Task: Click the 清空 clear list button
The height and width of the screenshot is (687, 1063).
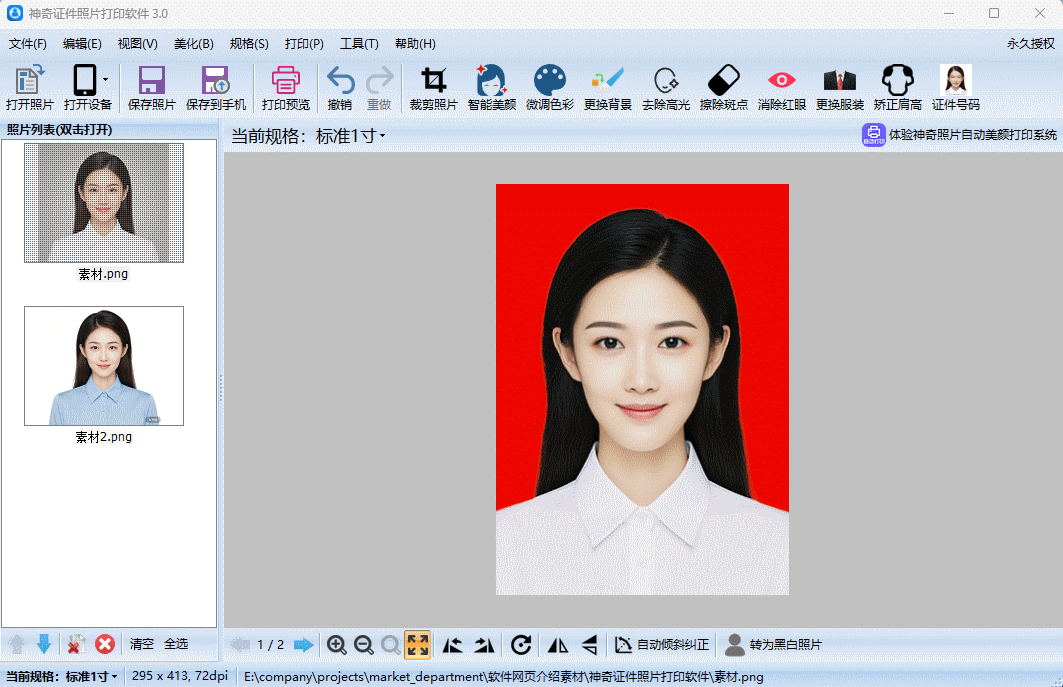Action: point(142,644)
